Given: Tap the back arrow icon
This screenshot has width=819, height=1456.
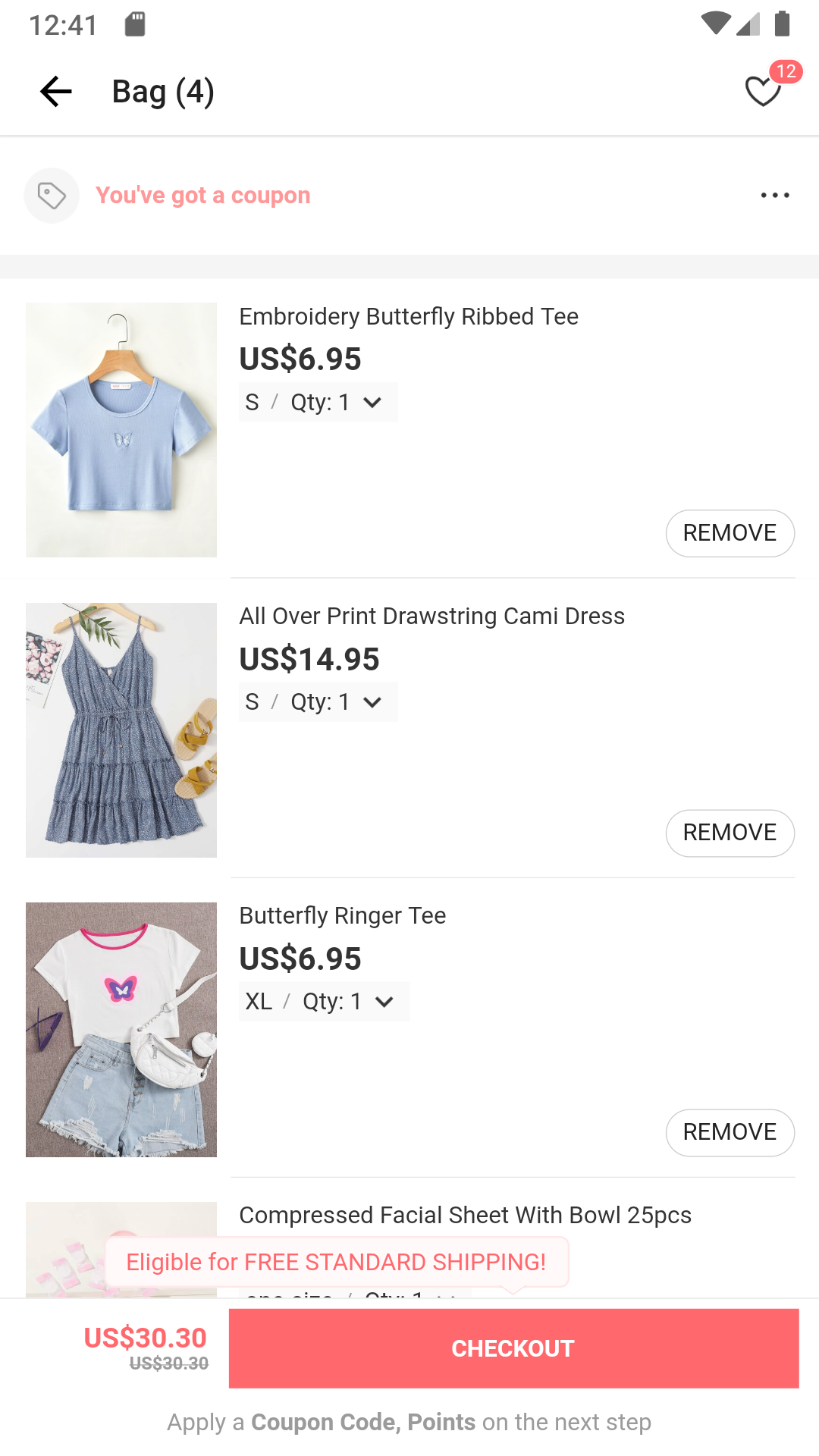Looking at the screenshot, I should (55, 92).
